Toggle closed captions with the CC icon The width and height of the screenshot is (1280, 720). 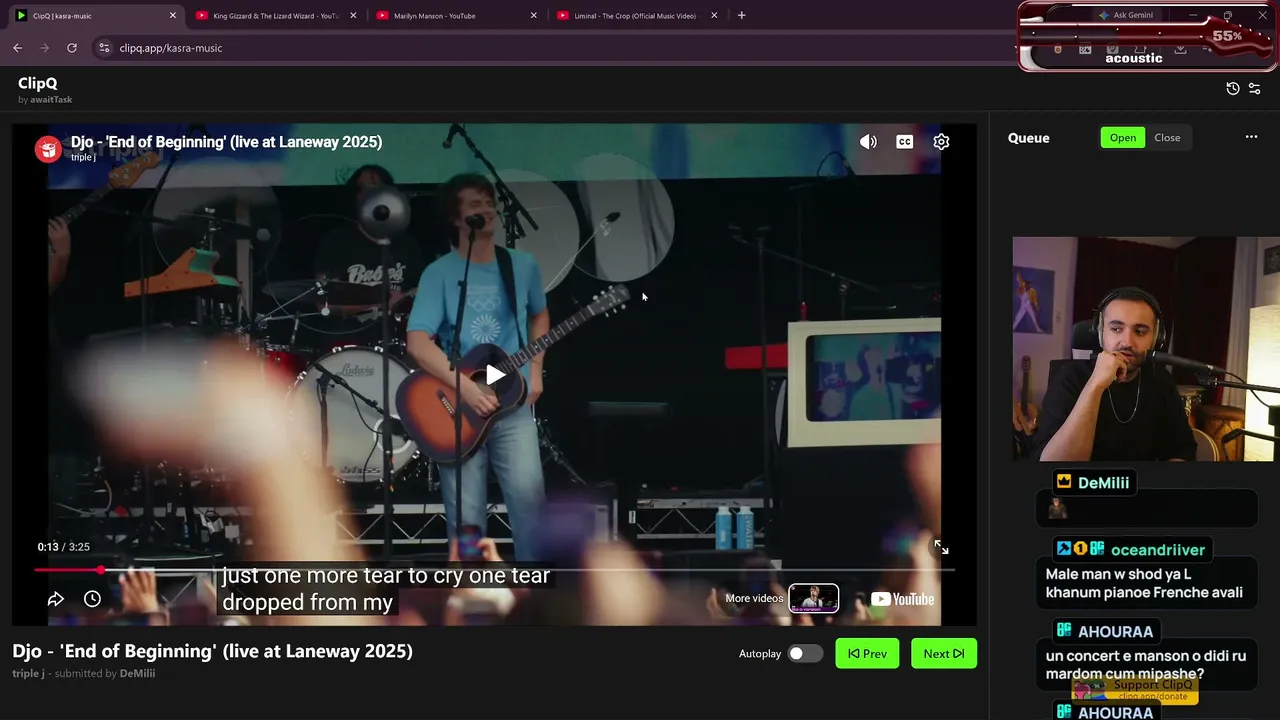click(x=905, y=142)
